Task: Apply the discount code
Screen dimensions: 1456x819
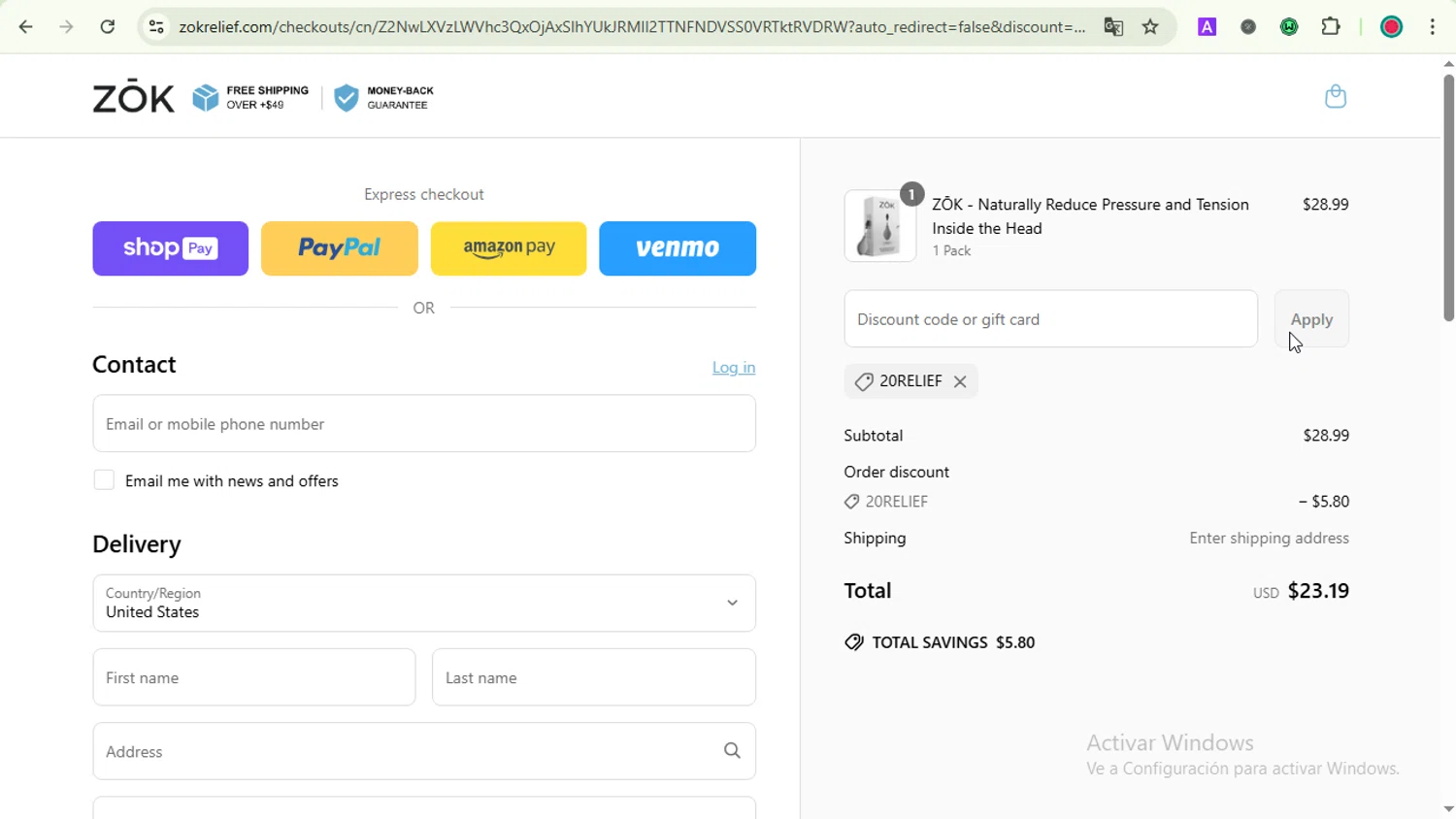Action: click(1311, 318)
